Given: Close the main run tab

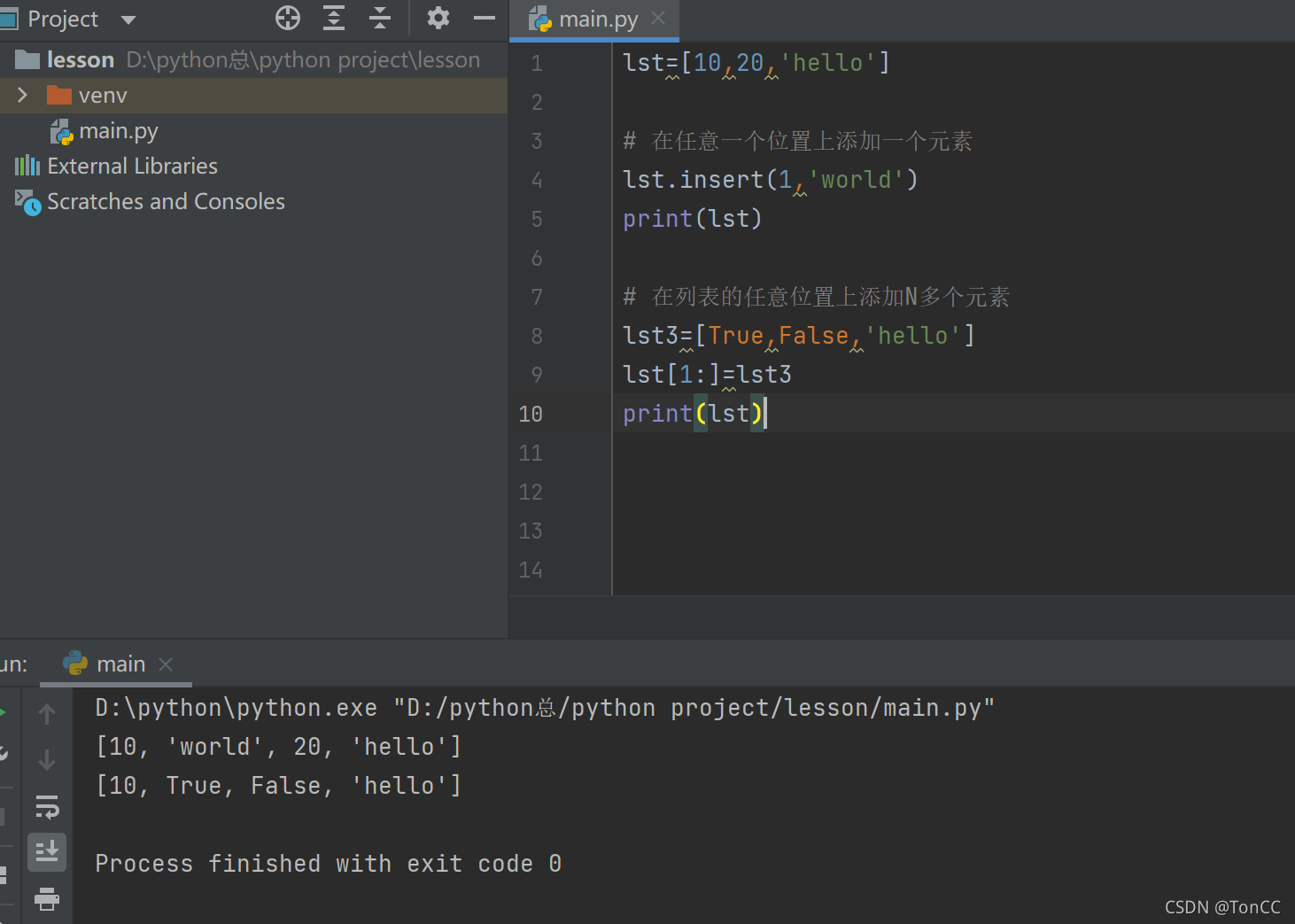Looking at the screenshot, I should 166,664.
